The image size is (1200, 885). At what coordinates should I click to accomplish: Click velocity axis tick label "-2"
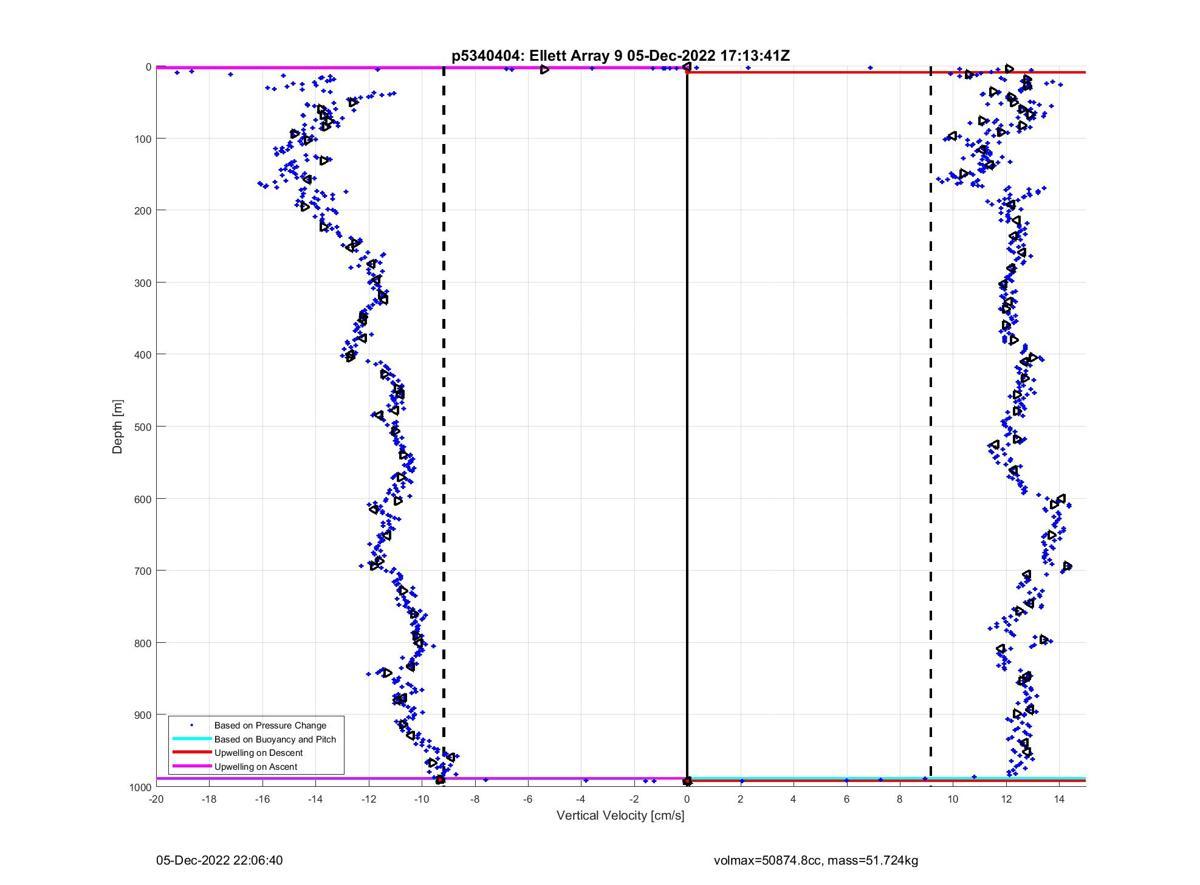coord(634,799)
